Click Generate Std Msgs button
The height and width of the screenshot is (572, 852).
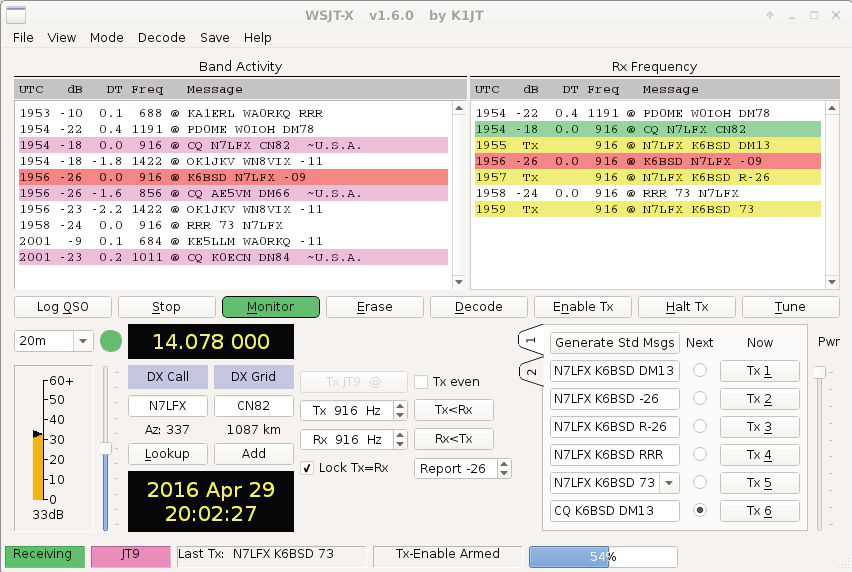click(x=615, y=343)
